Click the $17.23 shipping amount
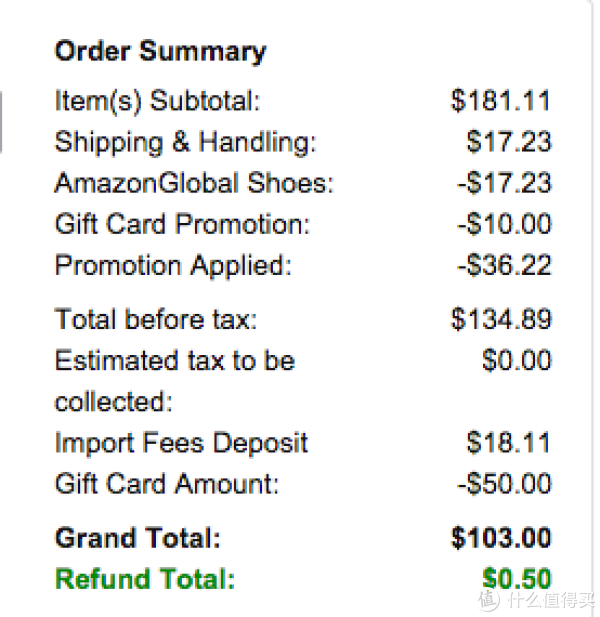The height and width of the screenshot is (617, 600). click(509, 142)
